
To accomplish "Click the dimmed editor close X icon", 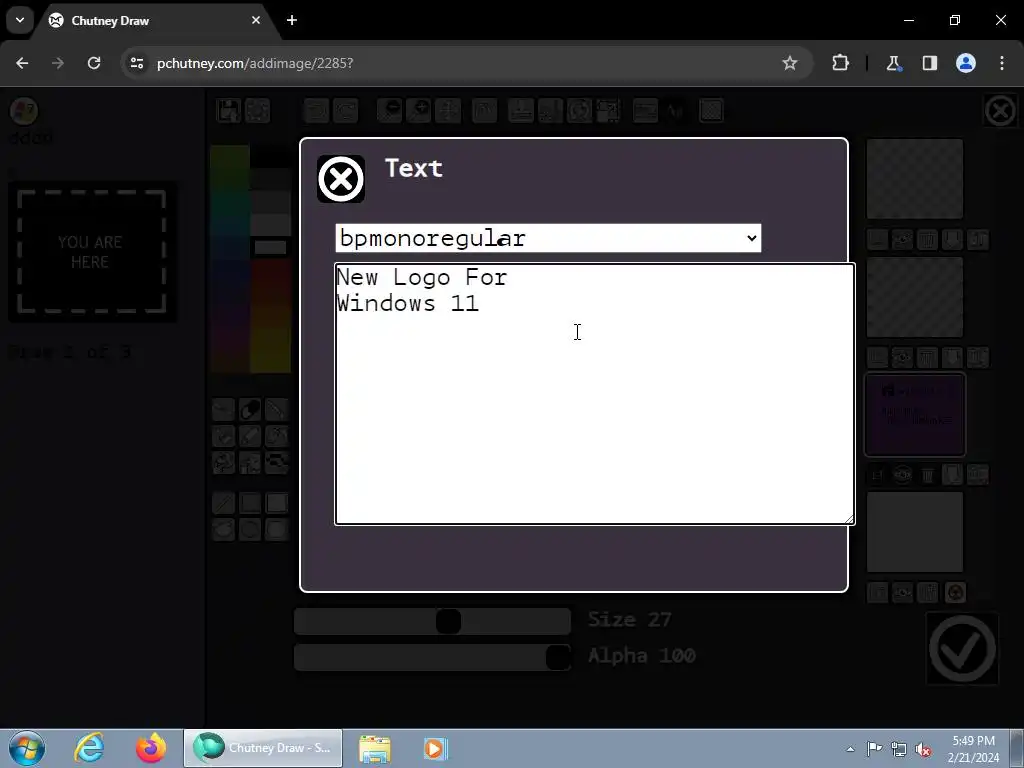I will click(x=1000, y=110).
